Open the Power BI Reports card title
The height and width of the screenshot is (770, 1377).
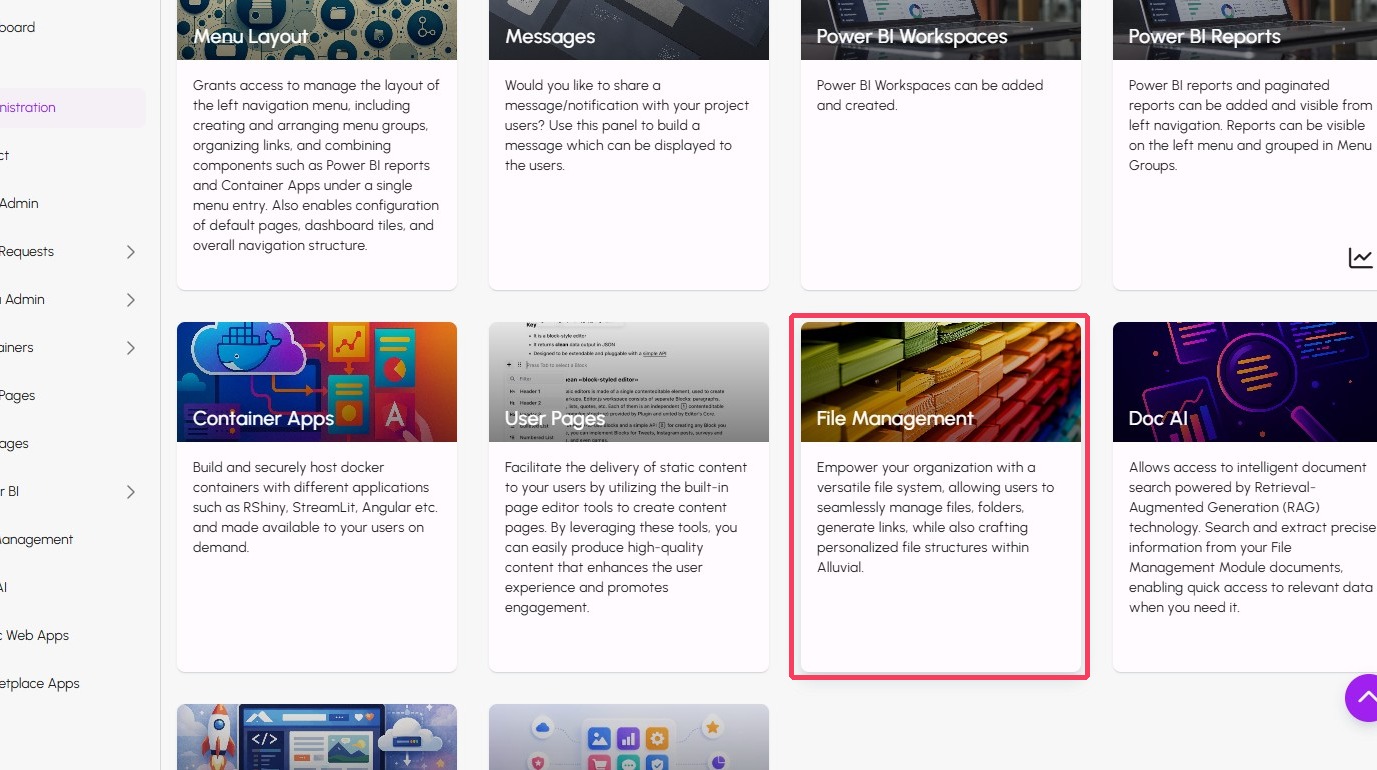coord(1205,37)
